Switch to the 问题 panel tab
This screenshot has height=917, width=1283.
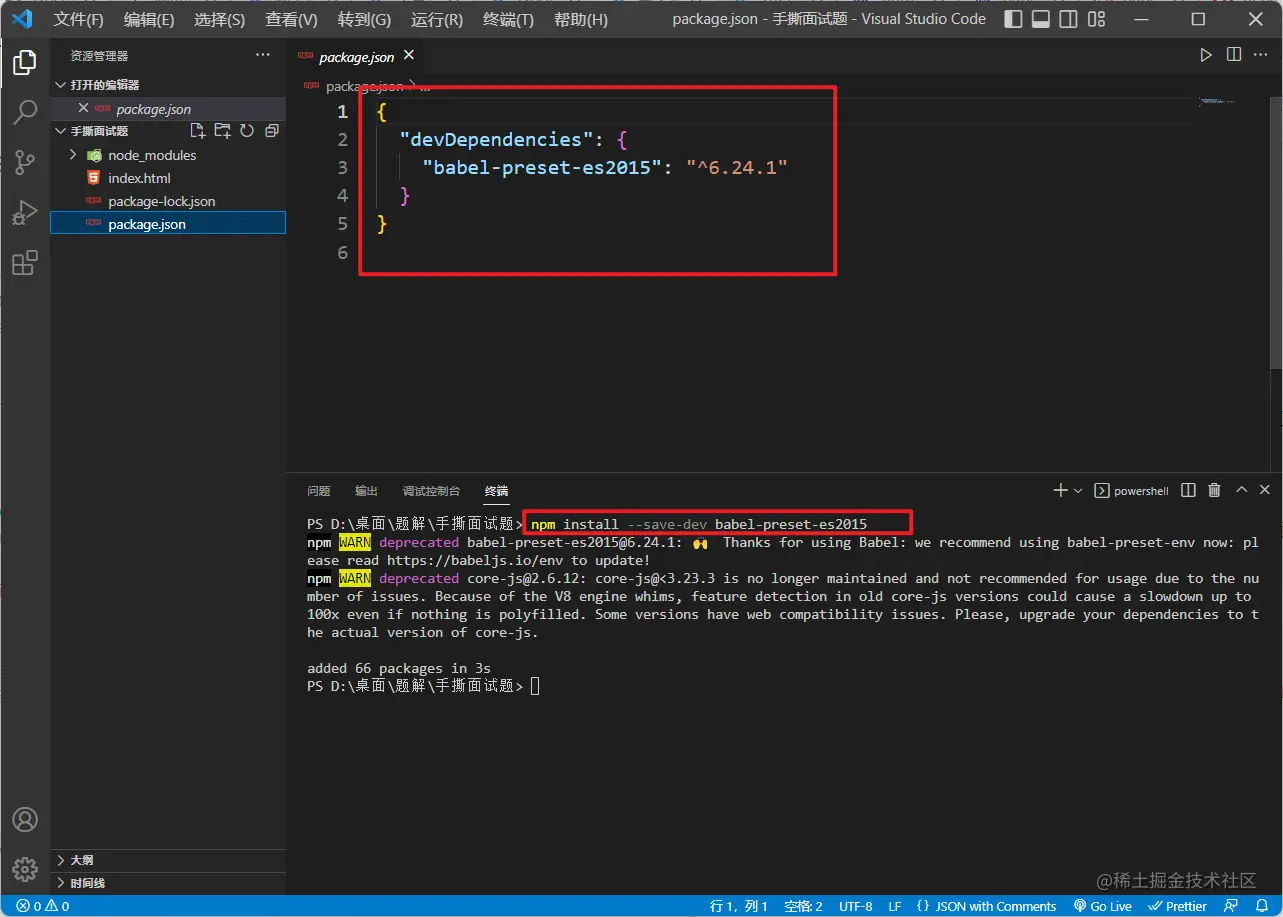(319, 491)
